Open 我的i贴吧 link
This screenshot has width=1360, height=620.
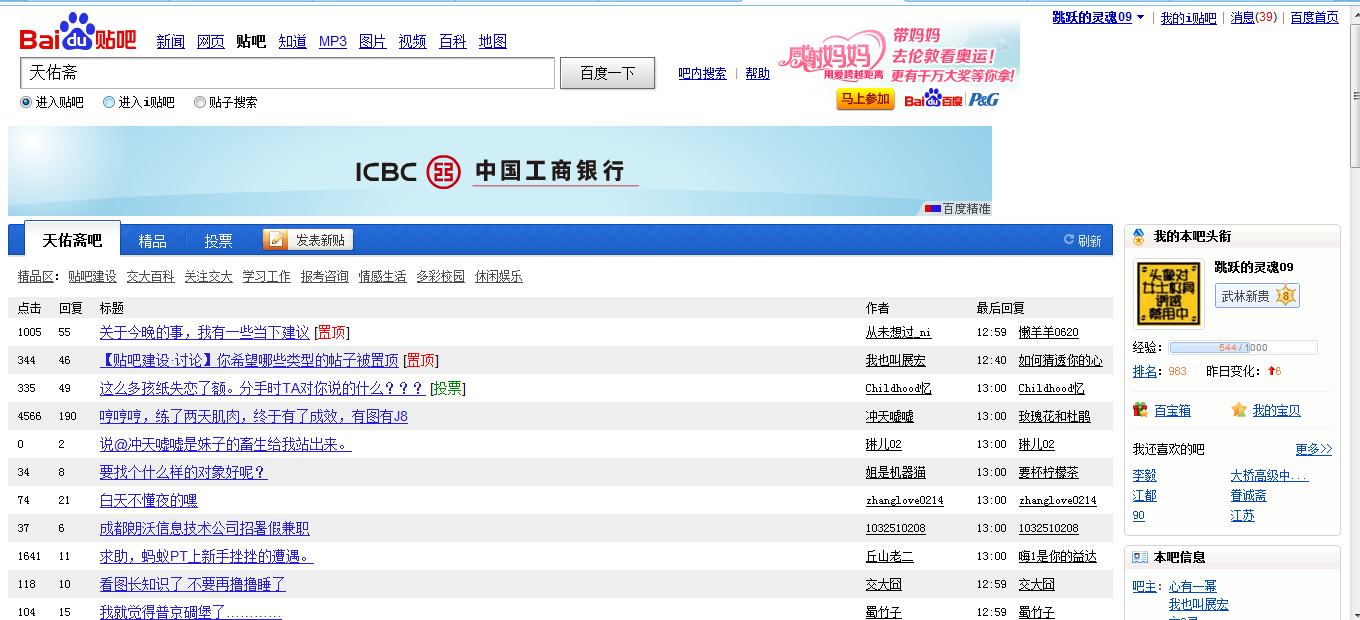[x=1188, y=17]
